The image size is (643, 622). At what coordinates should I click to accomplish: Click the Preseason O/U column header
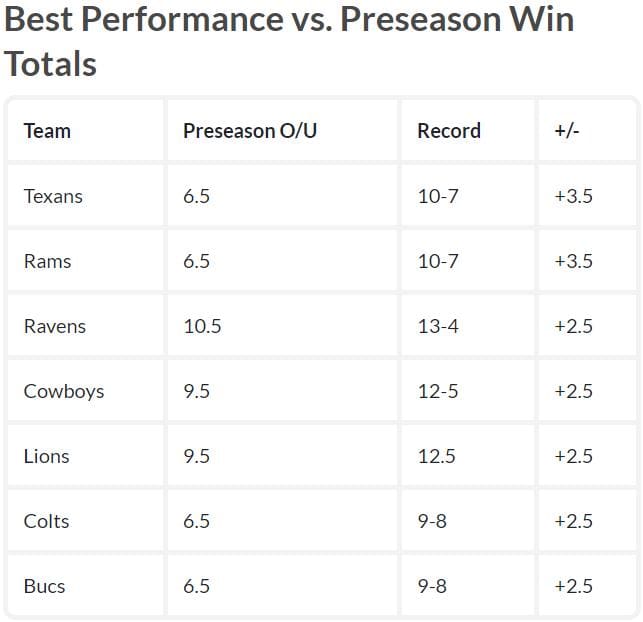(x=250, y=131)
